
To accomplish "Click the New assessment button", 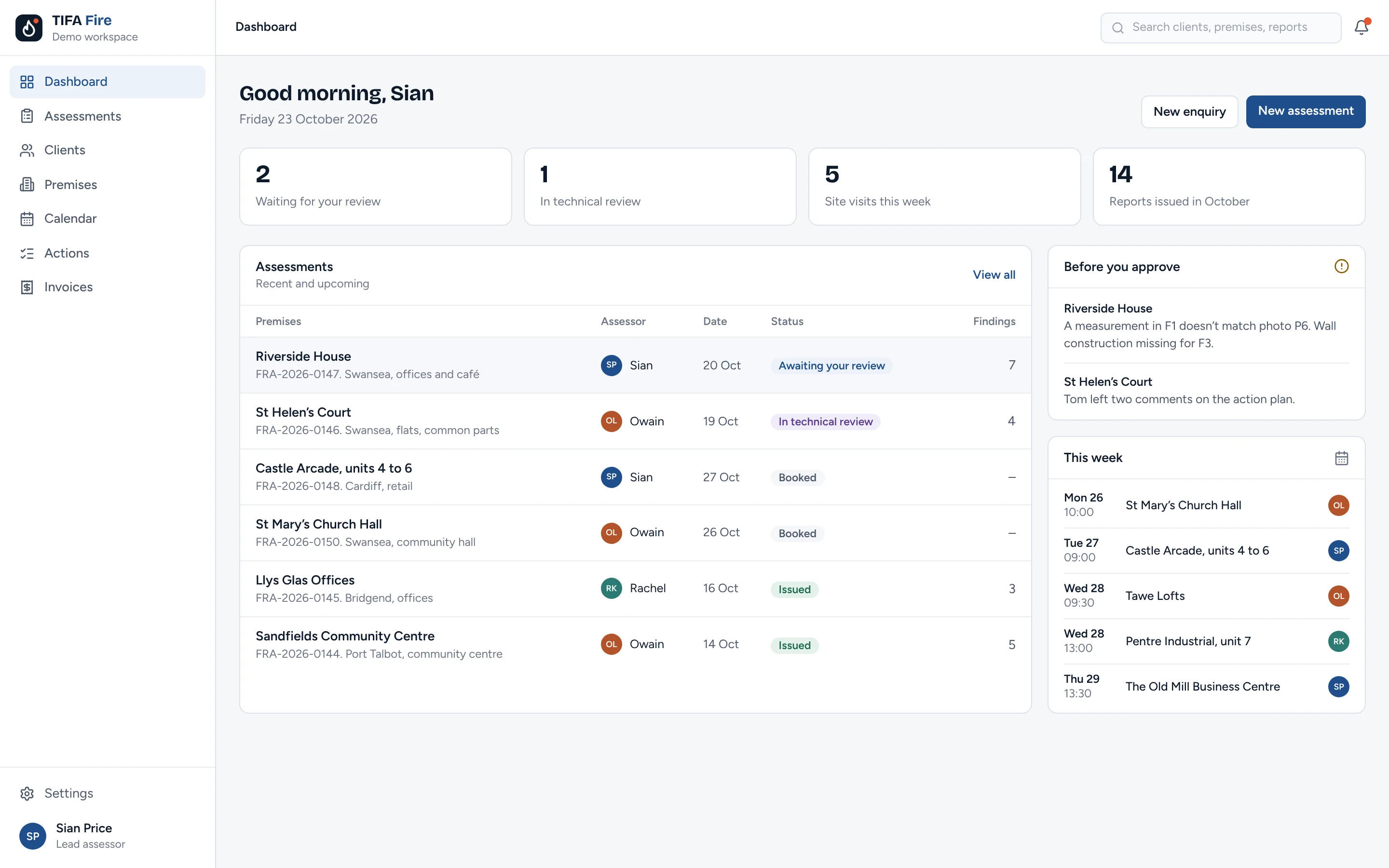I will coord(1305,111).
